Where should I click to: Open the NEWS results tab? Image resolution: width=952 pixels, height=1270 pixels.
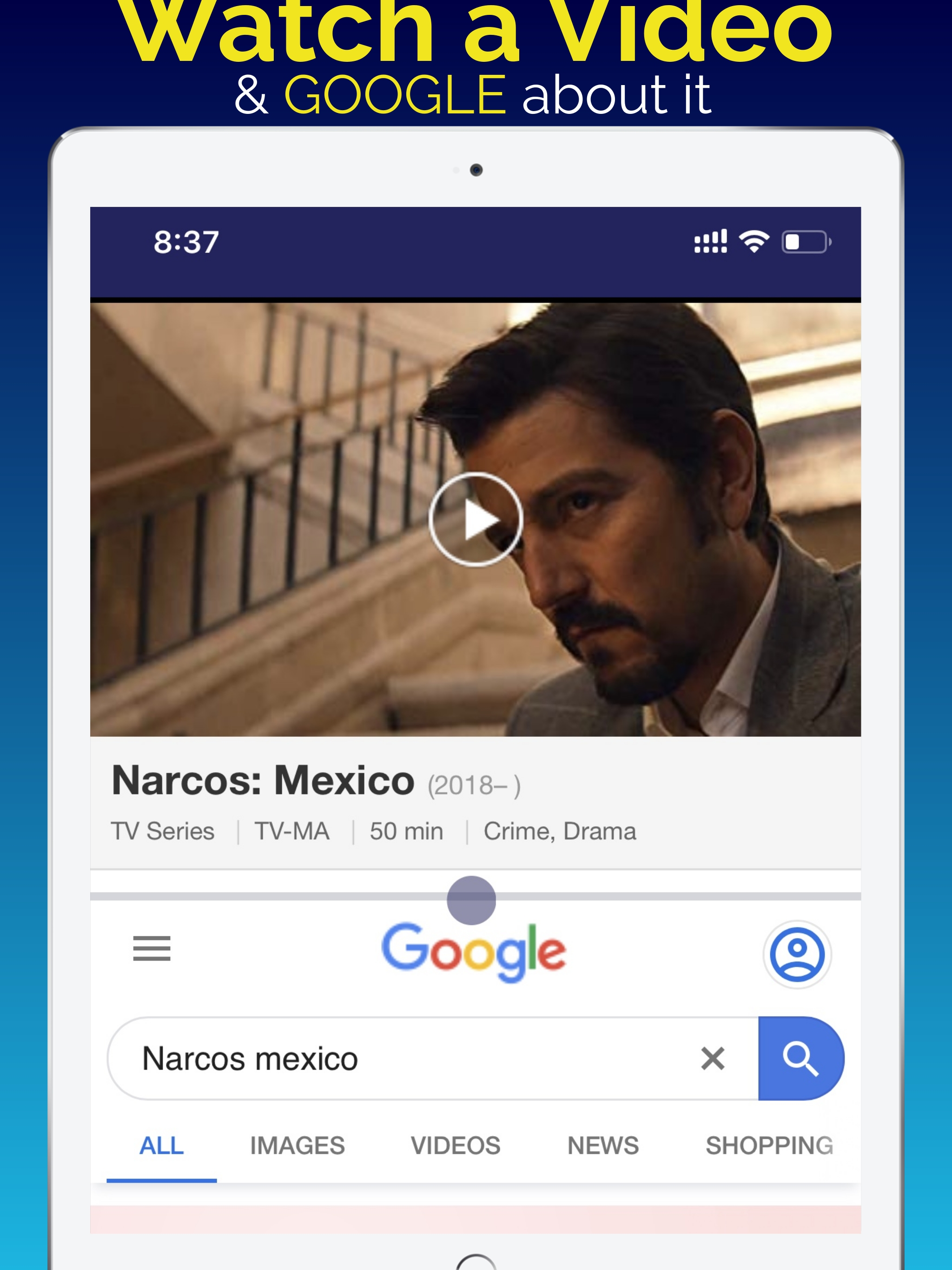pos(603,1145)
